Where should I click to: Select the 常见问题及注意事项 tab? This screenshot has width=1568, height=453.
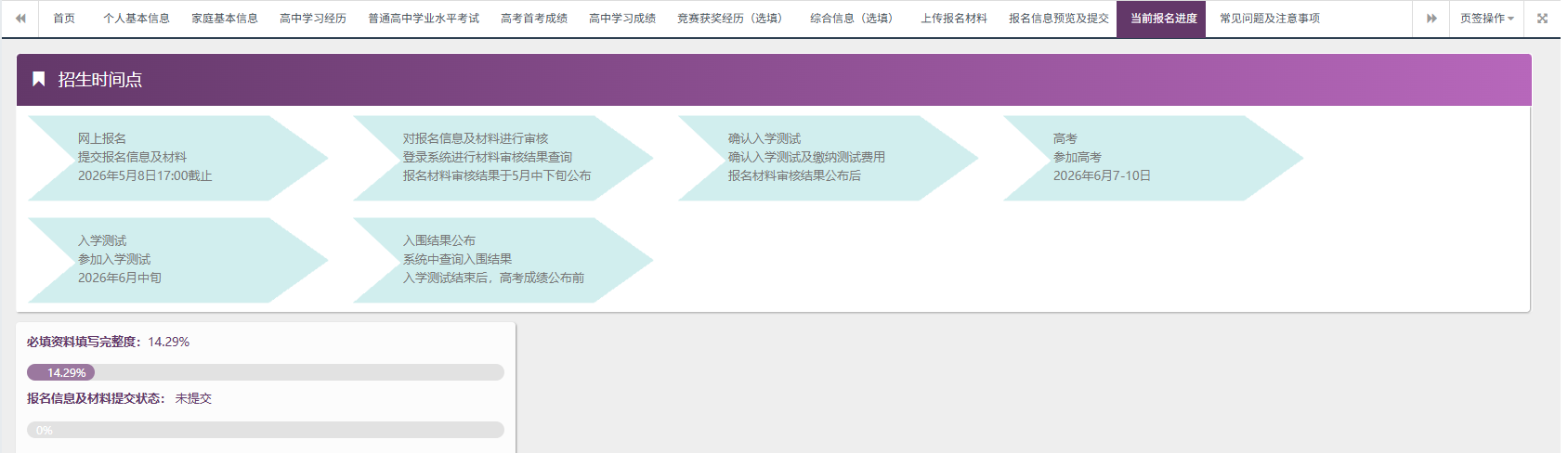pos(1269,19)
